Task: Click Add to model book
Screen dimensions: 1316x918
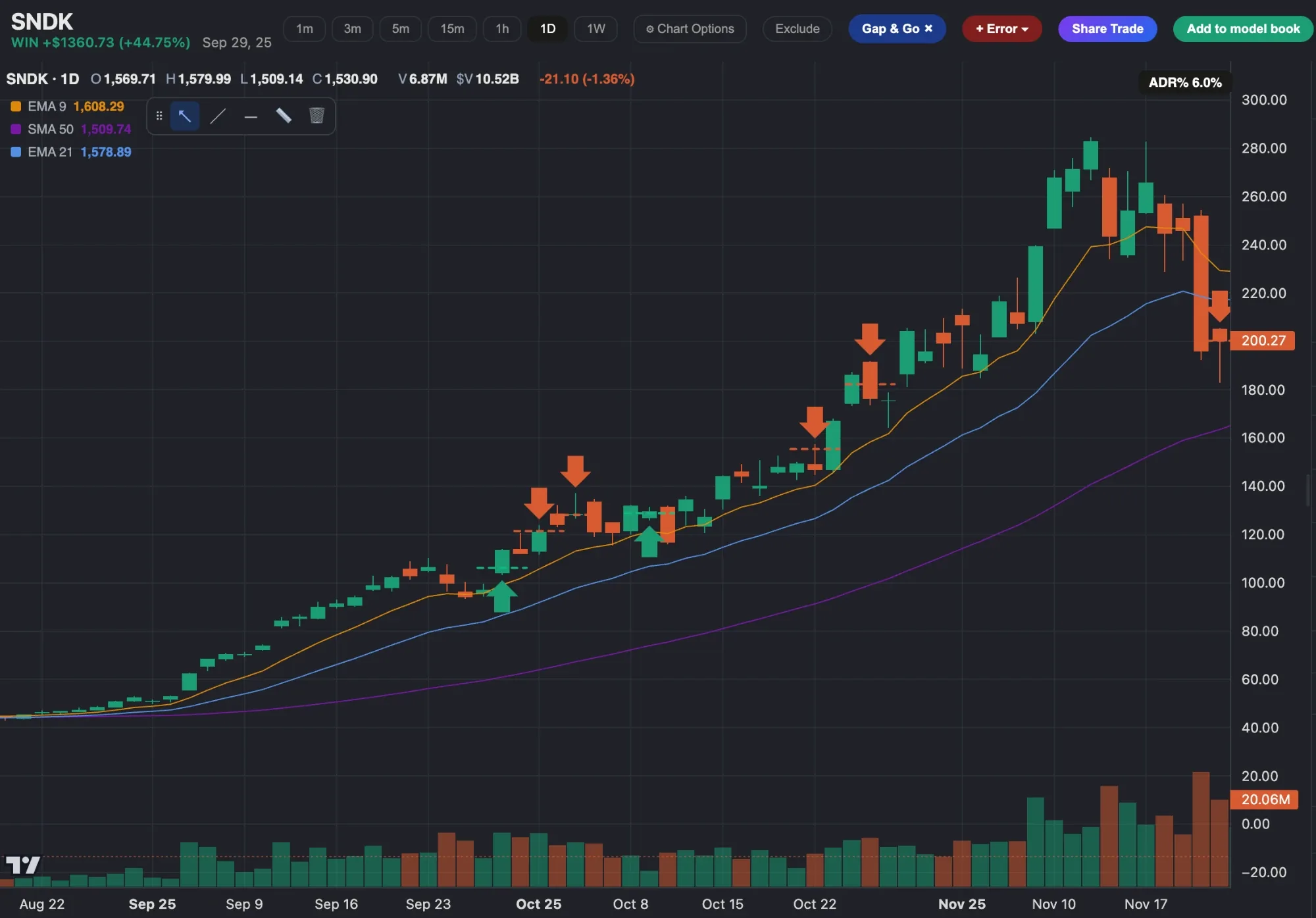Action: coord(1243,29)
